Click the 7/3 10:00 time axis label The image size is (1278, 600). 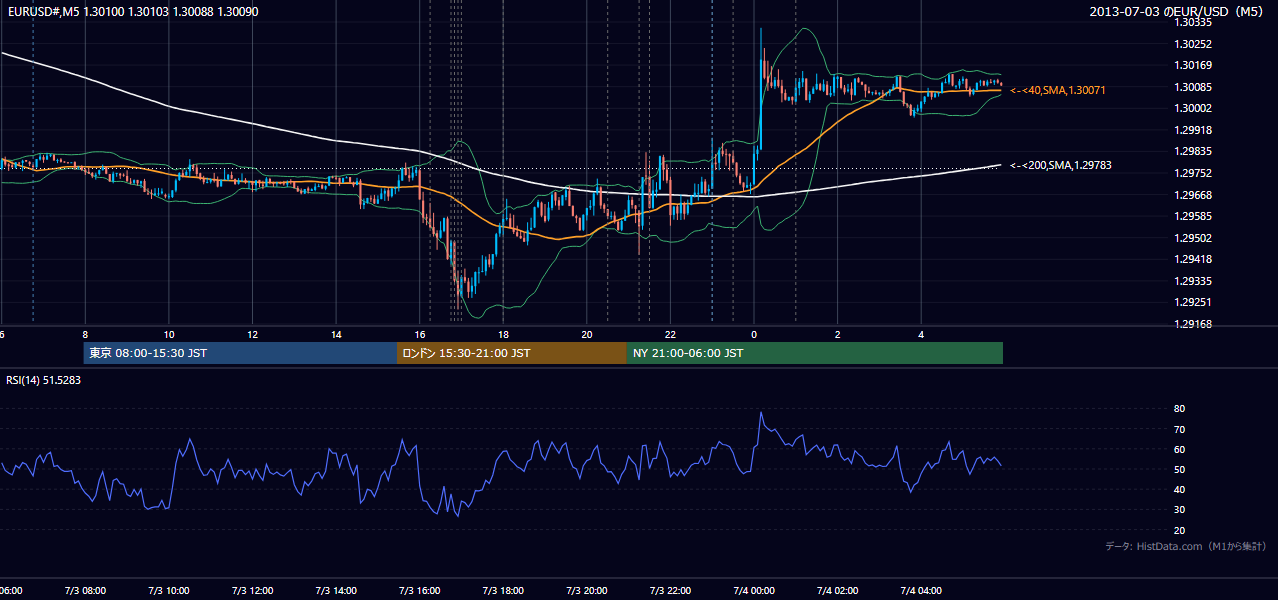click(x=168, y=591)
